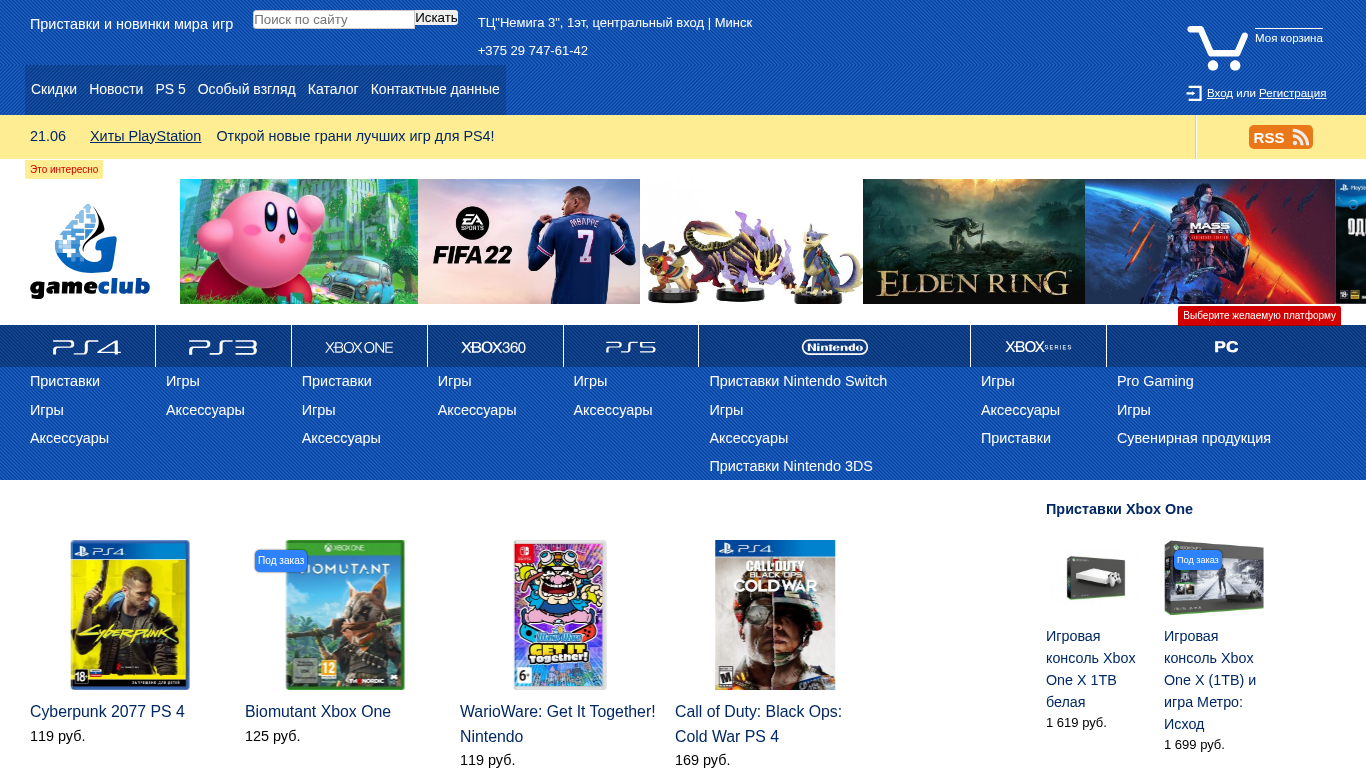Select the PS3 platform logo tab
Viewport: 1366px width, 768px height.
coord(223,347)
